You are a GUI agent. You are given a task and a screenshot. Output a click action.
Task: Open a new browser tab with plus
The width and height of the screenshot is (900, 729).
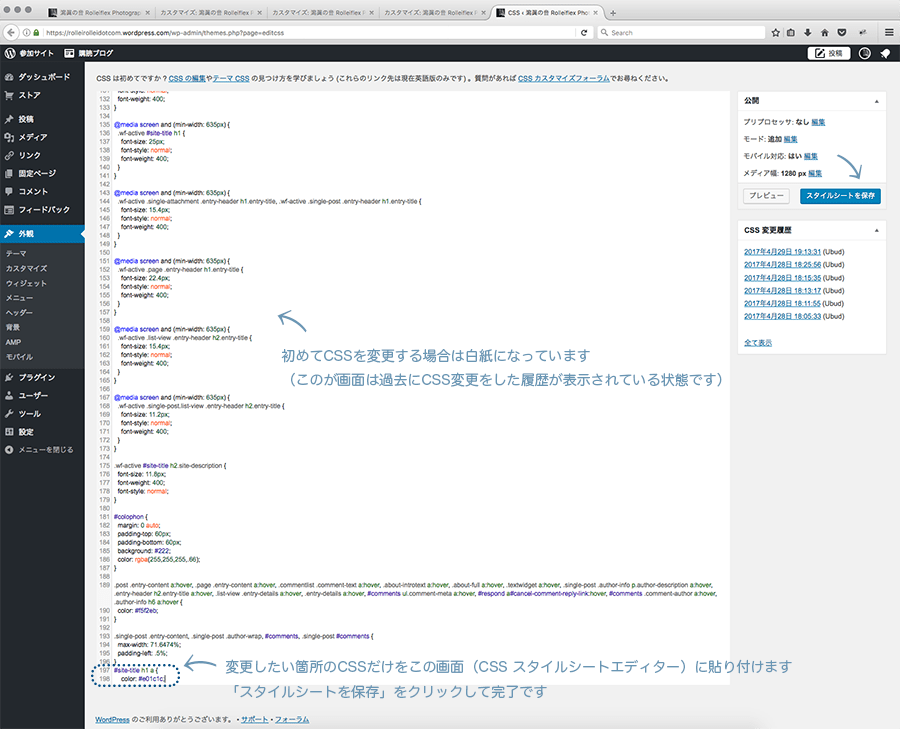click(613, 12)
